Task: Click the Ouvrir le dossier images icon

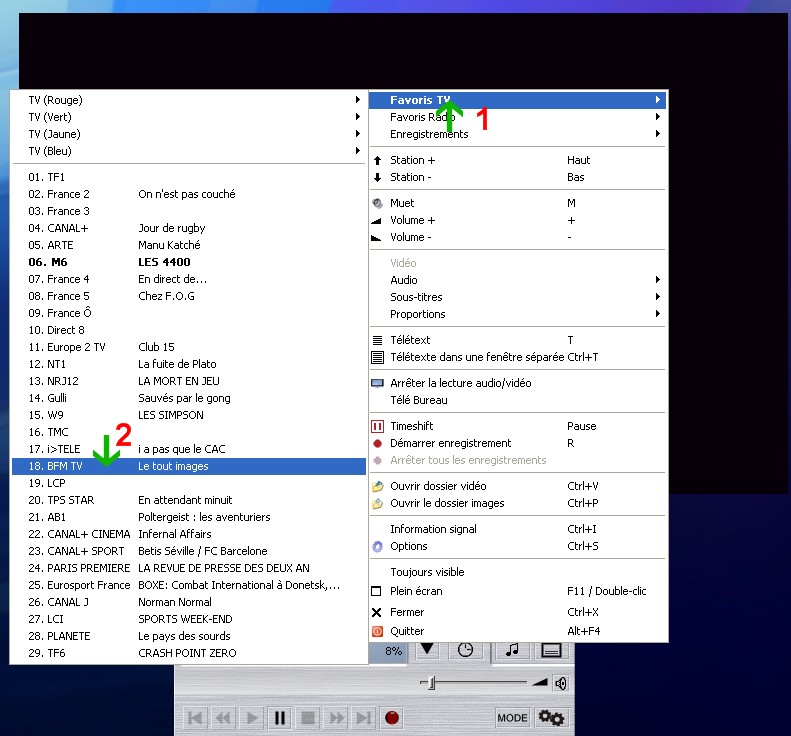Action: [x=377, y=503]
